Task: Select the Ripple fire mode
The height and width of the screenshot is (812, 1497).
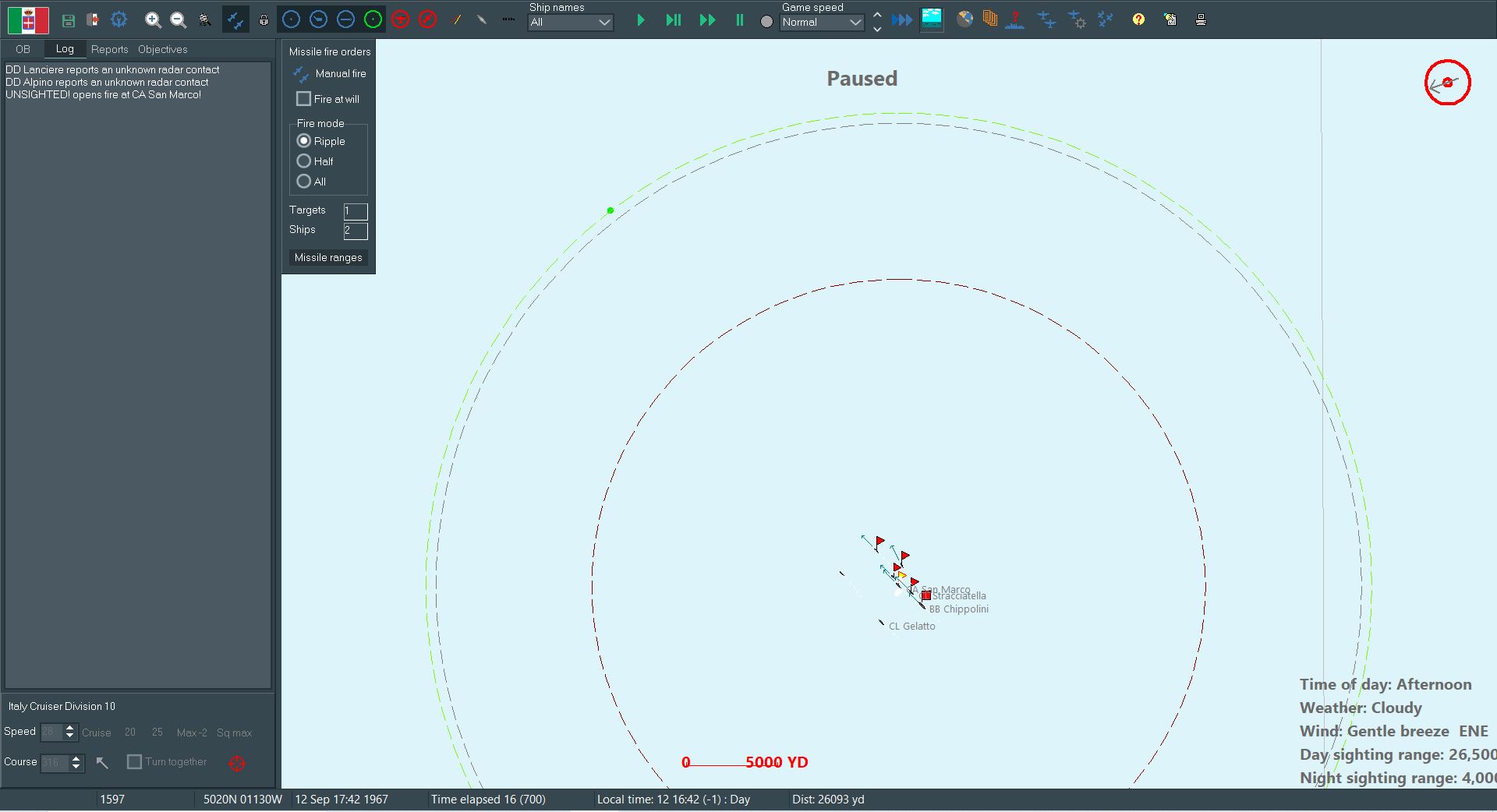Action: (x=304, y=141)
